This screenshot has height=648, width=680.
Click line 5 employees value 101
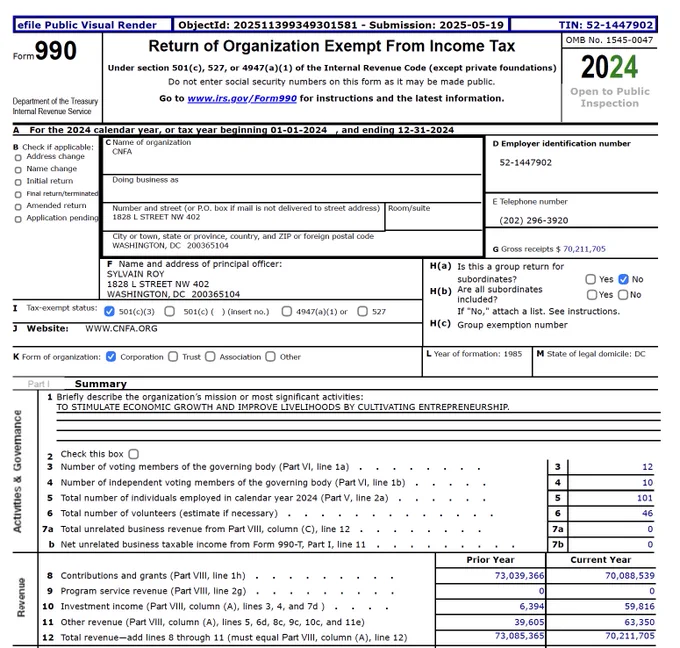[x=644, y=498]
